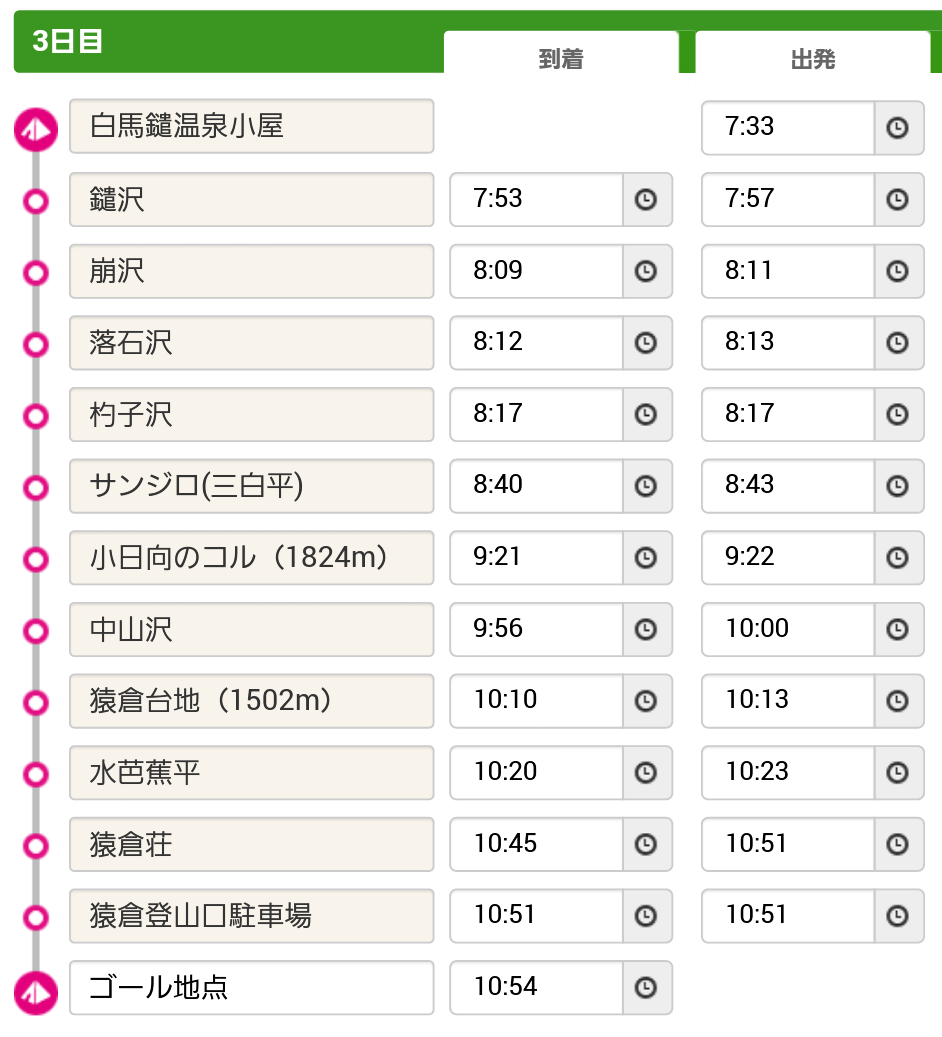Edit the 杓子沢 departure time 8:17
This screenshot has height=1037, width=942.
tap(788, 415)
